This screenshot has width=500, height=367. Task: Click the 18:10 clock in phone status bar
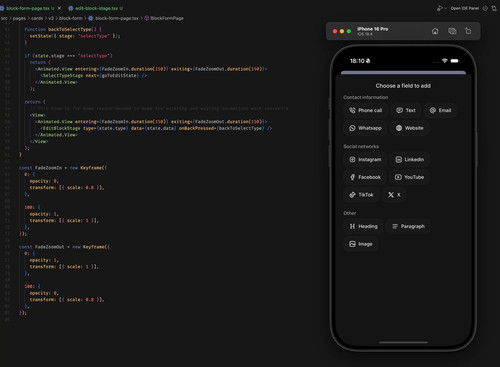(x=357, y=61)
